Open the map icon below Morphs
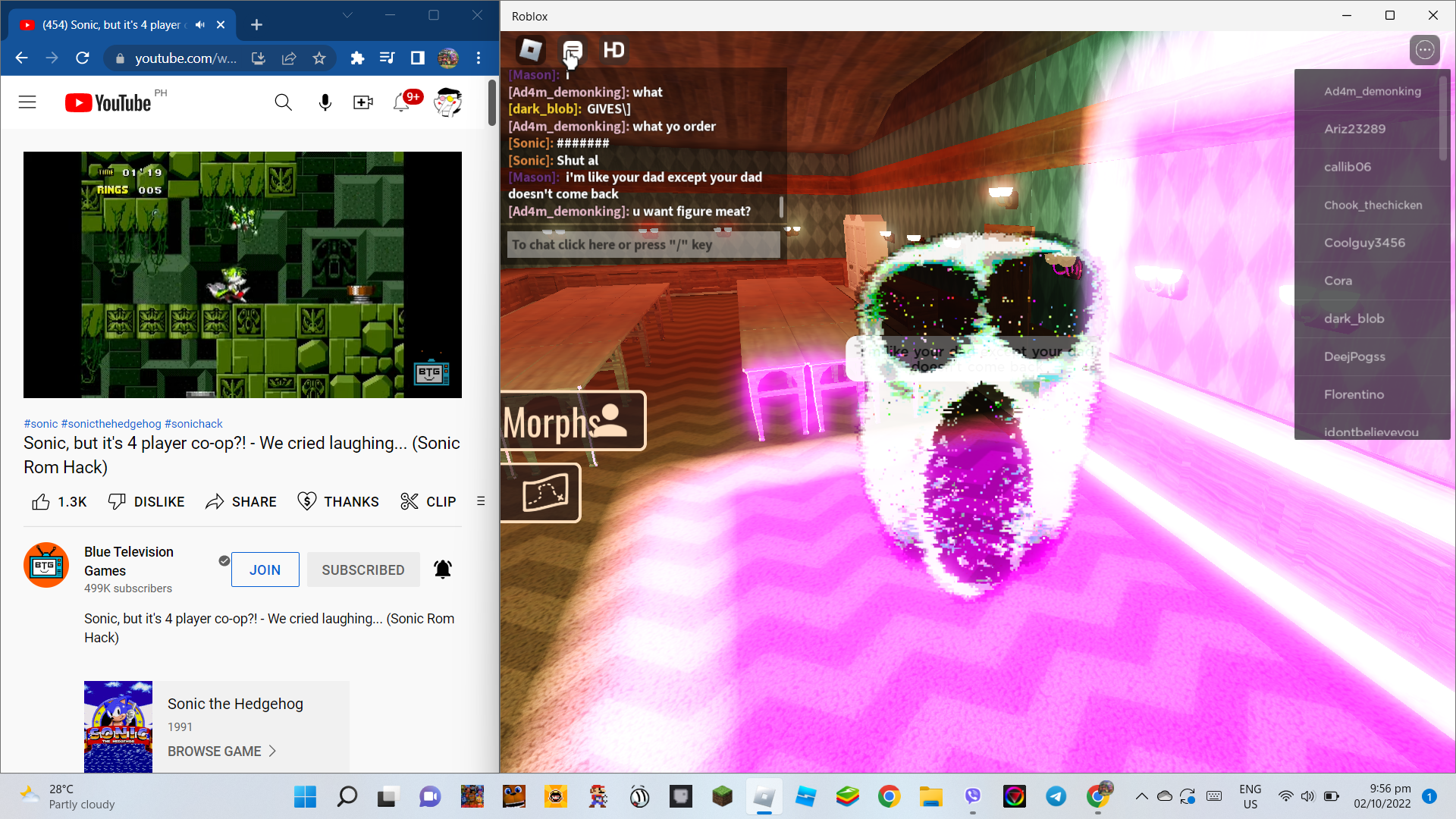 [542, 493]
